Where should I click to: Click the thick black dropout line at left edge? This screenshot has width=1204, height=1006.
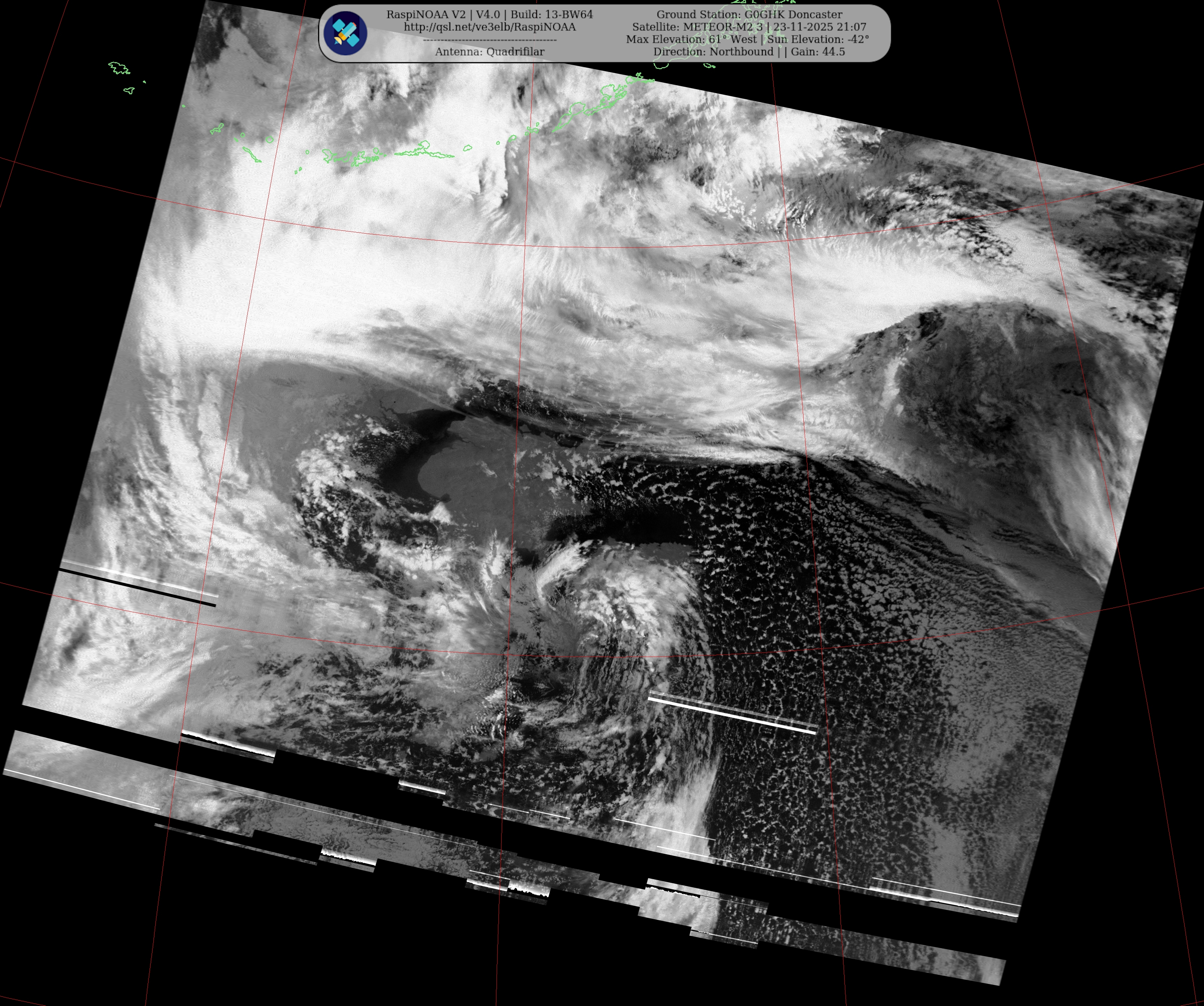[138, 587]
